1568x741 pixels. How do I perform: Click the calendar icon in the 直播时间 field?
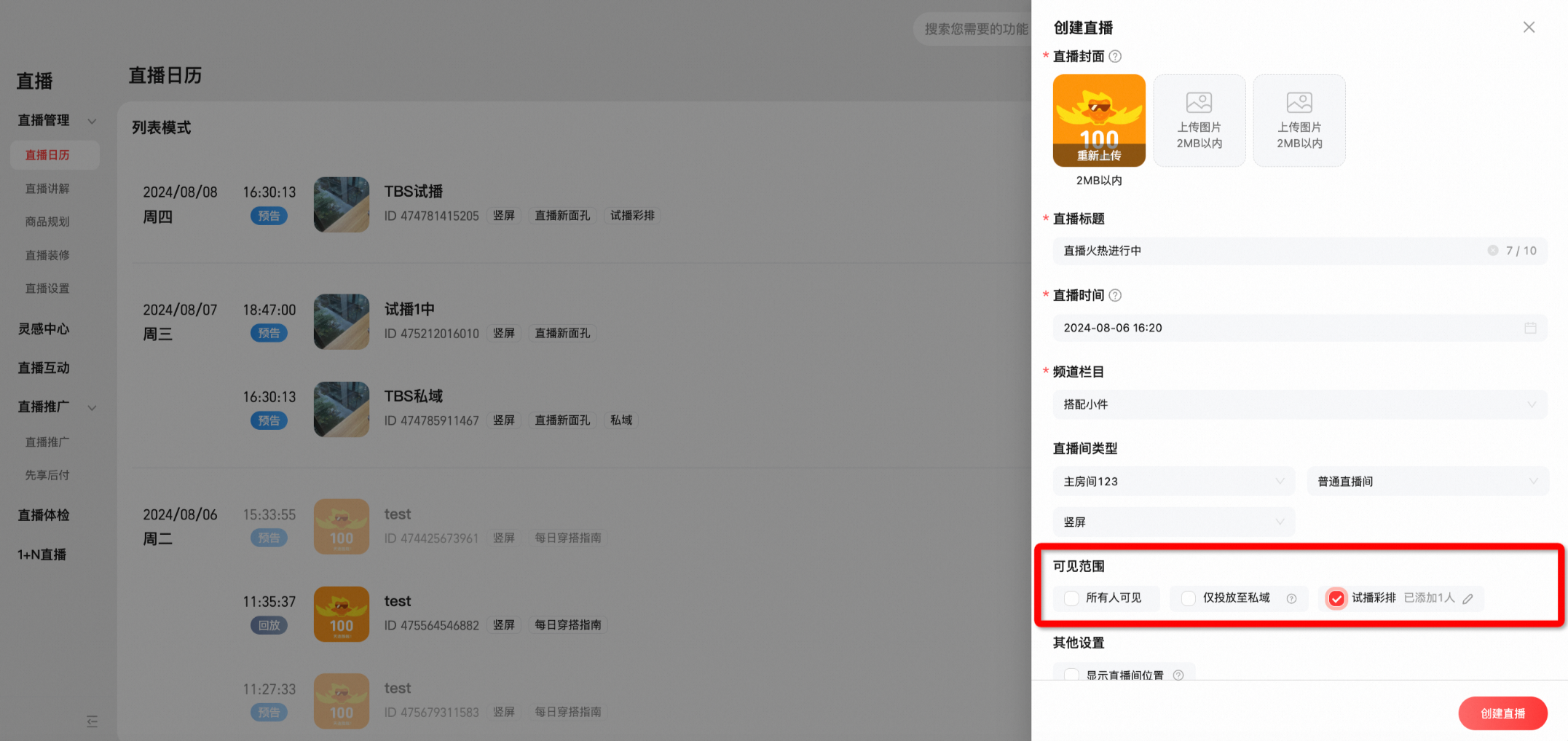(x=1530, y=328)
